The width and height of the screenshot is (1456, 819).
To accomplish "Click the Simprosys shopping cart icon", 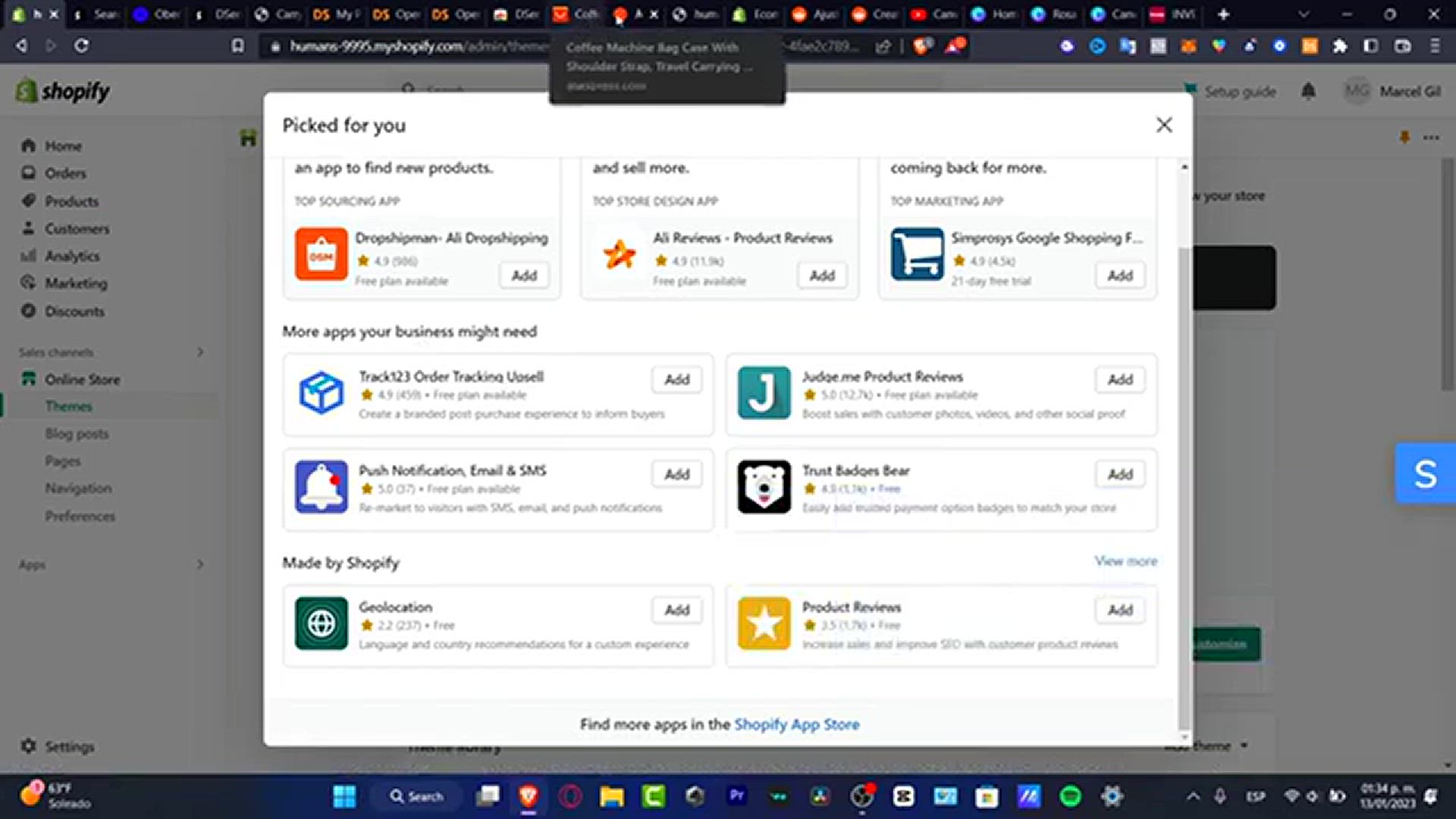I will click(x=918, y=254).
